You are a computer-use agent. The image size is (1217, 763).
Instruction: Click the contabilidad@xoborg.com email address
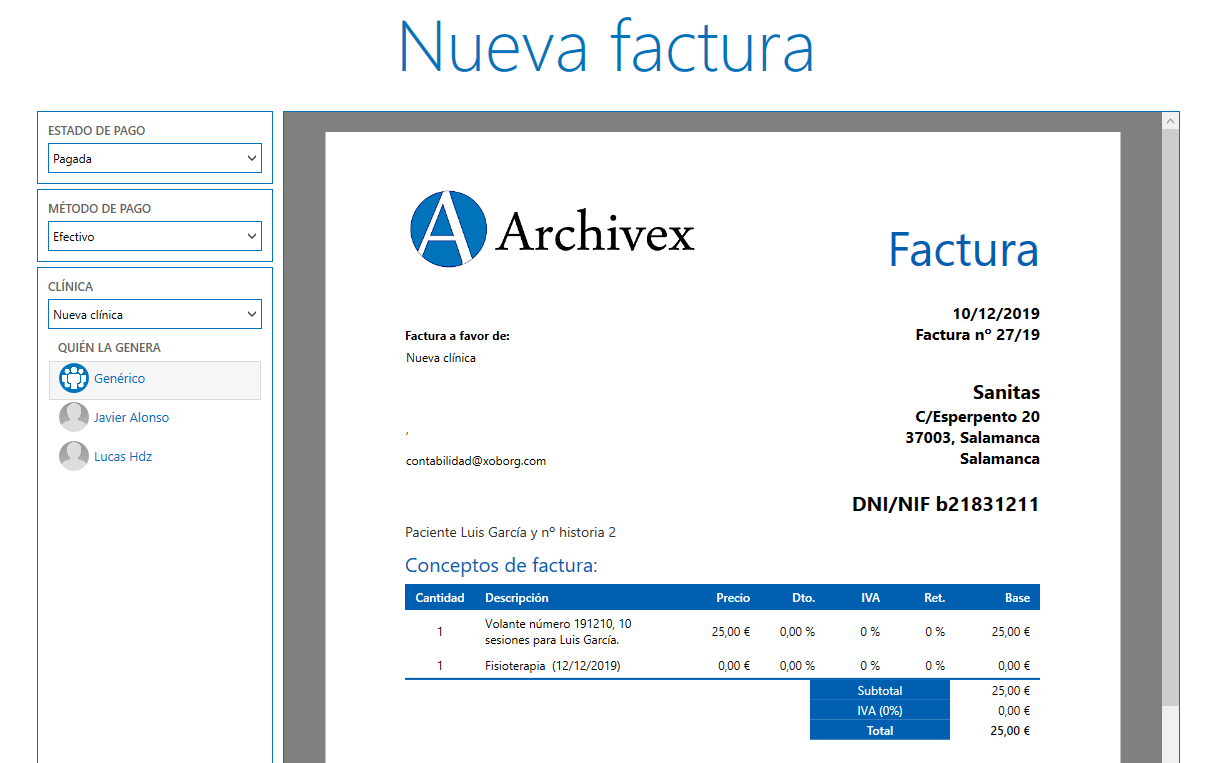coord(475,461)
